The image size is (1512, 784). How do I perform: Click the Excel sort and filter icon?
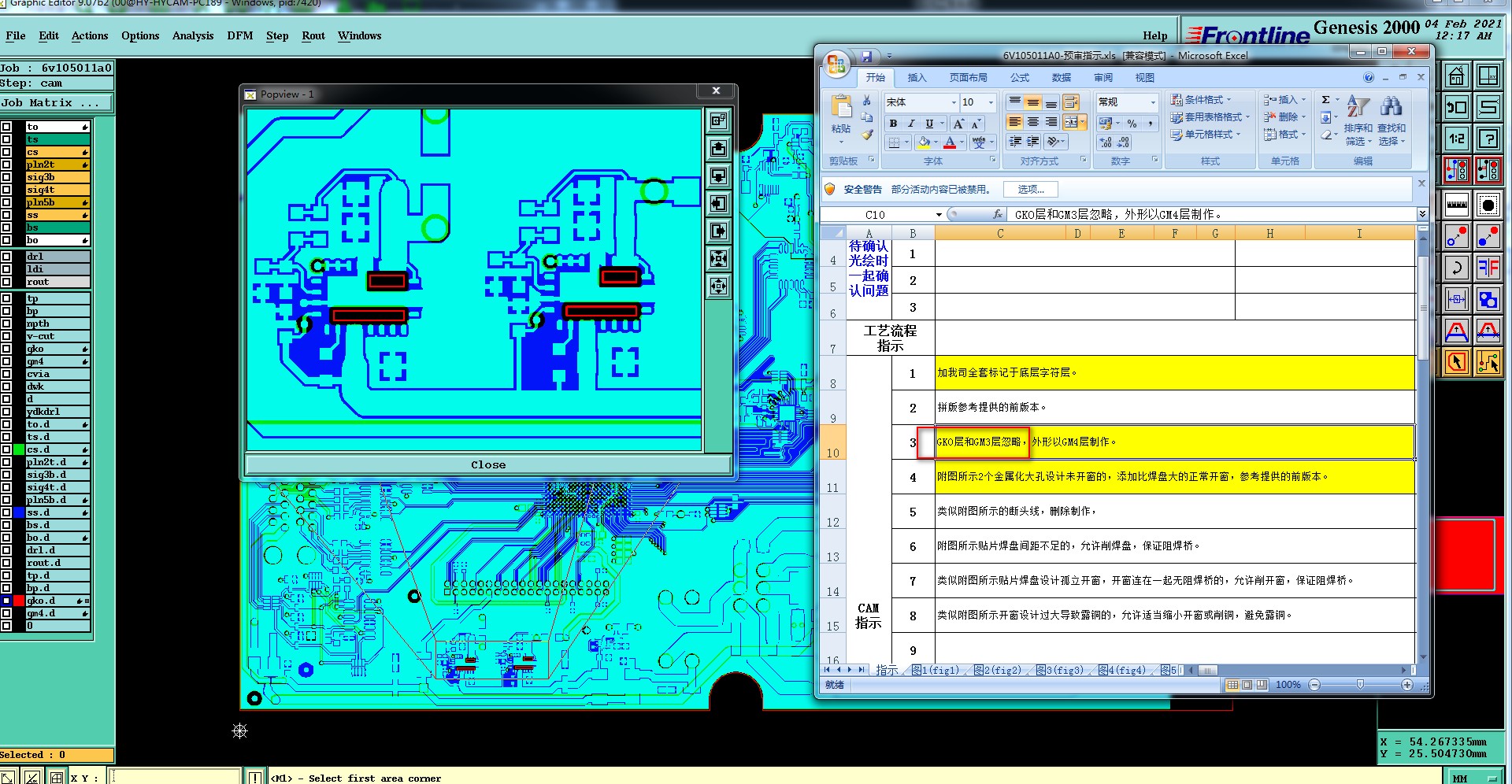(x=1358, y=106)
